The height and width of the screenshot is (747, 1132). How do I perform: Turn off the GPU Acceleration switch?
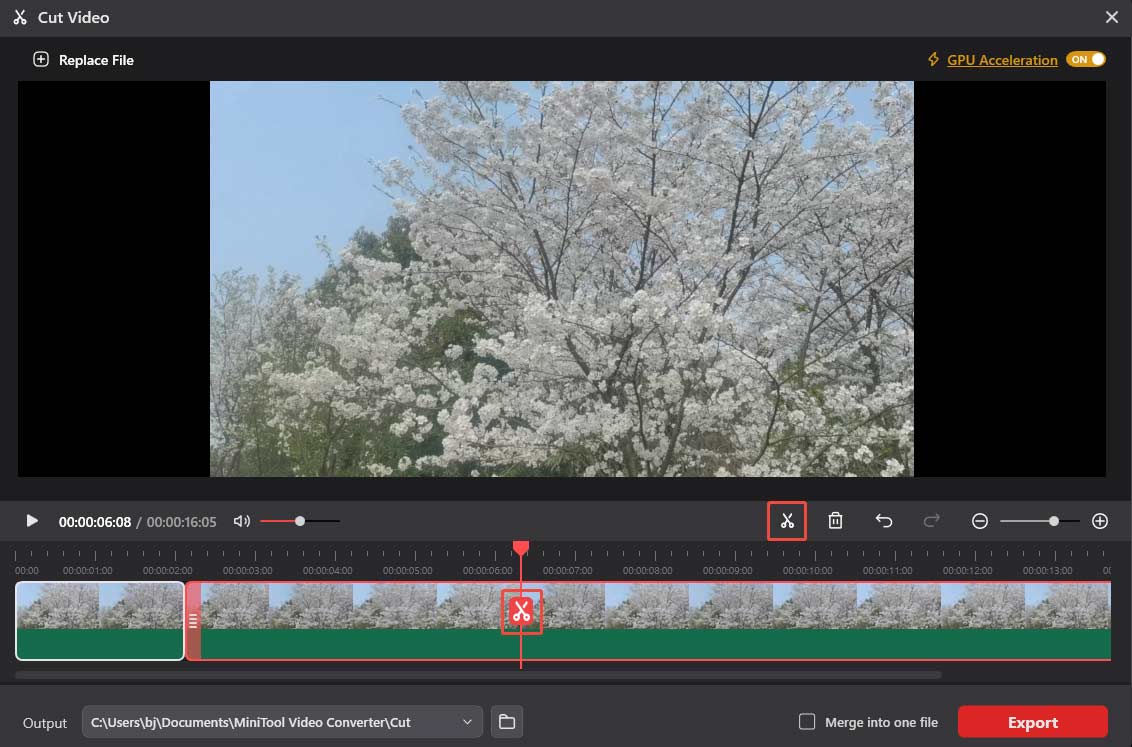[1086, 59]
